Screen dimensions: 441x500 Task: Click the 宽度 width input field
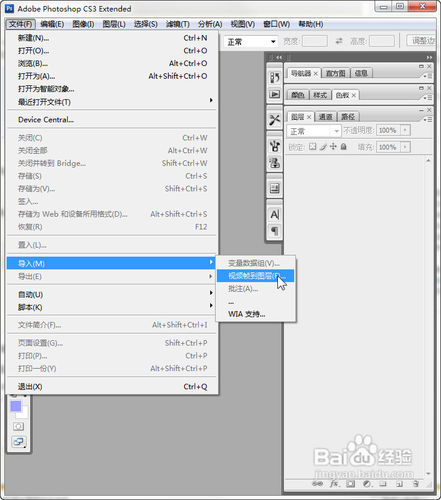315,42
